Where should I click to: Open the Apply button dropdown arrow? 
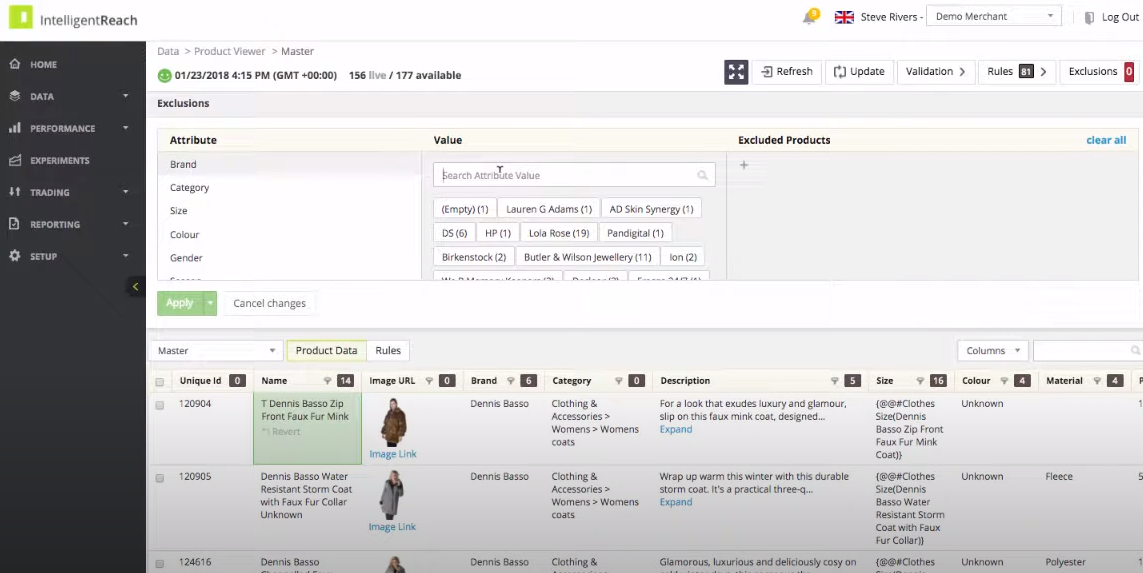tap(210, 303)
